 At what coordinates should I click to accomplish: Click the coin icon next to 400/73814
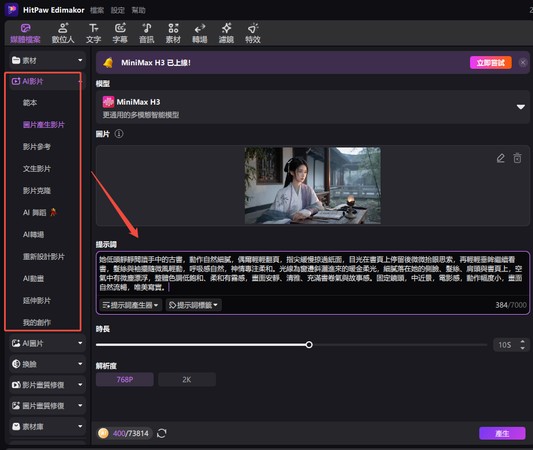(x=103, y=433)
